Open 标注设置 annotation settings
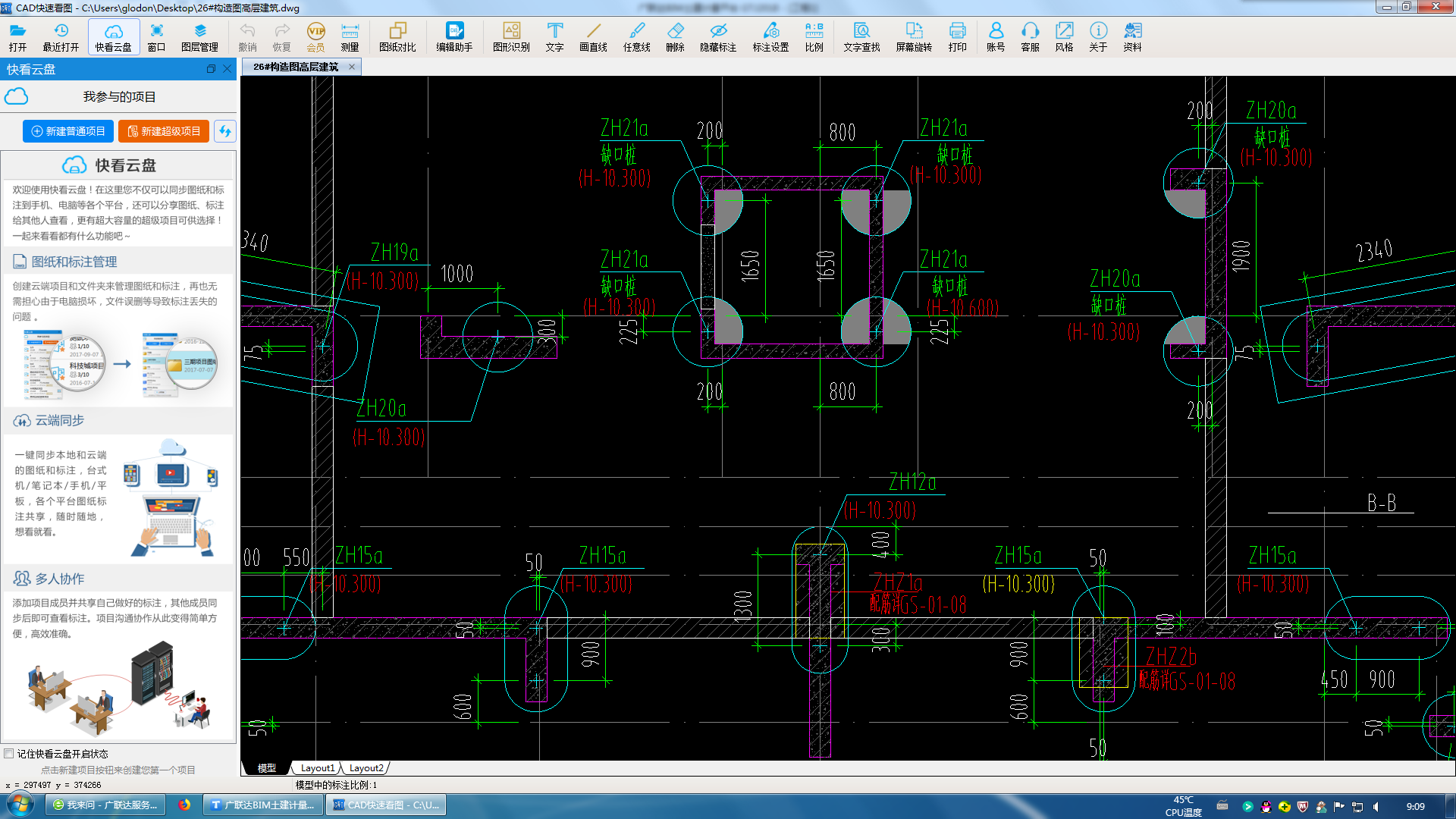Image resolution: width=1456 pixels, height=819 pixels. 770,37
